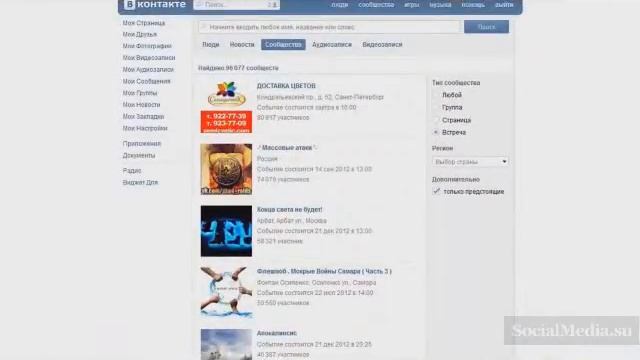Click "Найдено 96 677 сообществ" results count
This screenshot has width=640, height=360.
pyautogui.click(x=238, y=68)
